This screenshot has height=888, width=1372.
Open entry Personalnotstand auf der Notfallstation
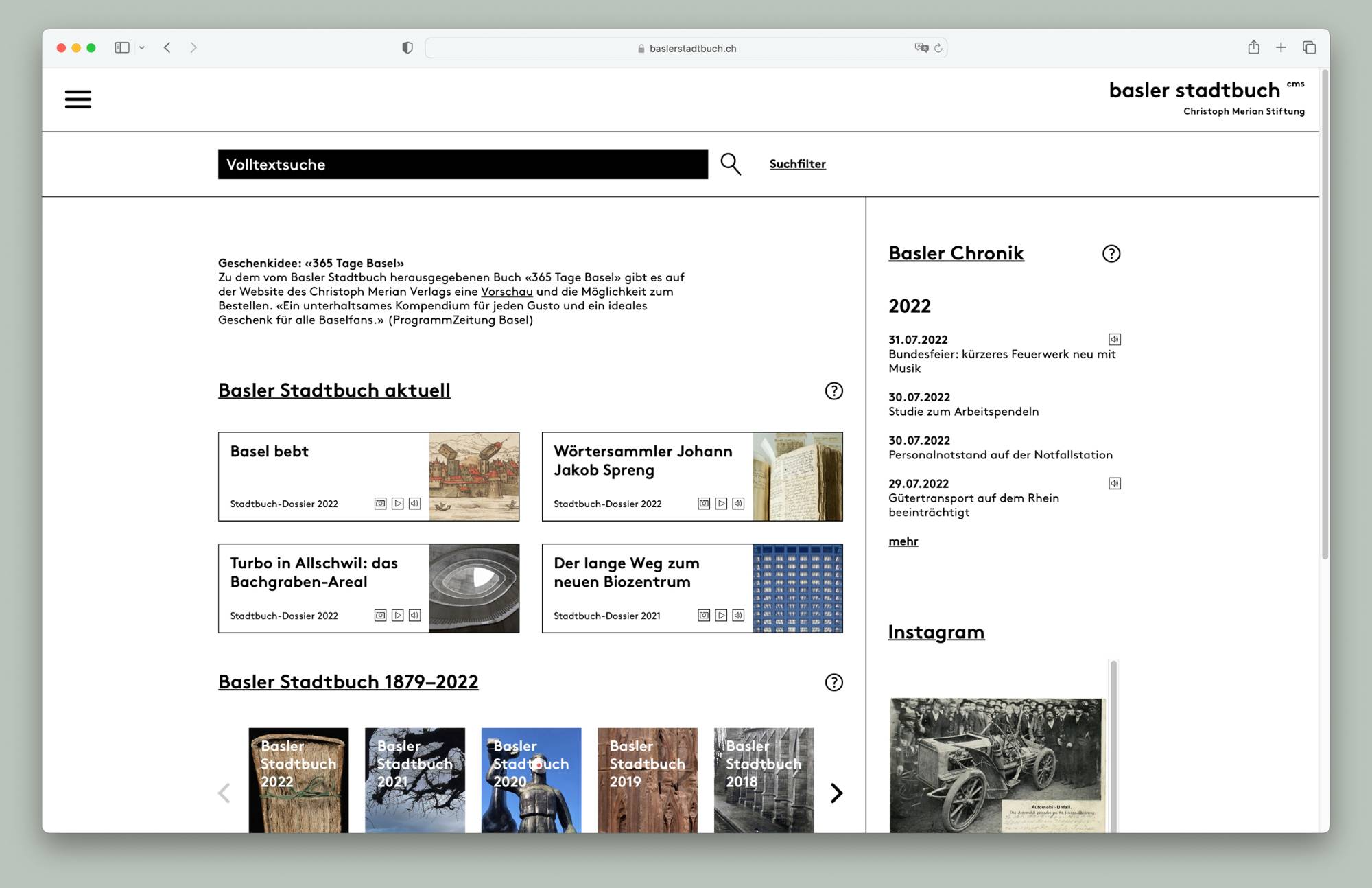1000,455
